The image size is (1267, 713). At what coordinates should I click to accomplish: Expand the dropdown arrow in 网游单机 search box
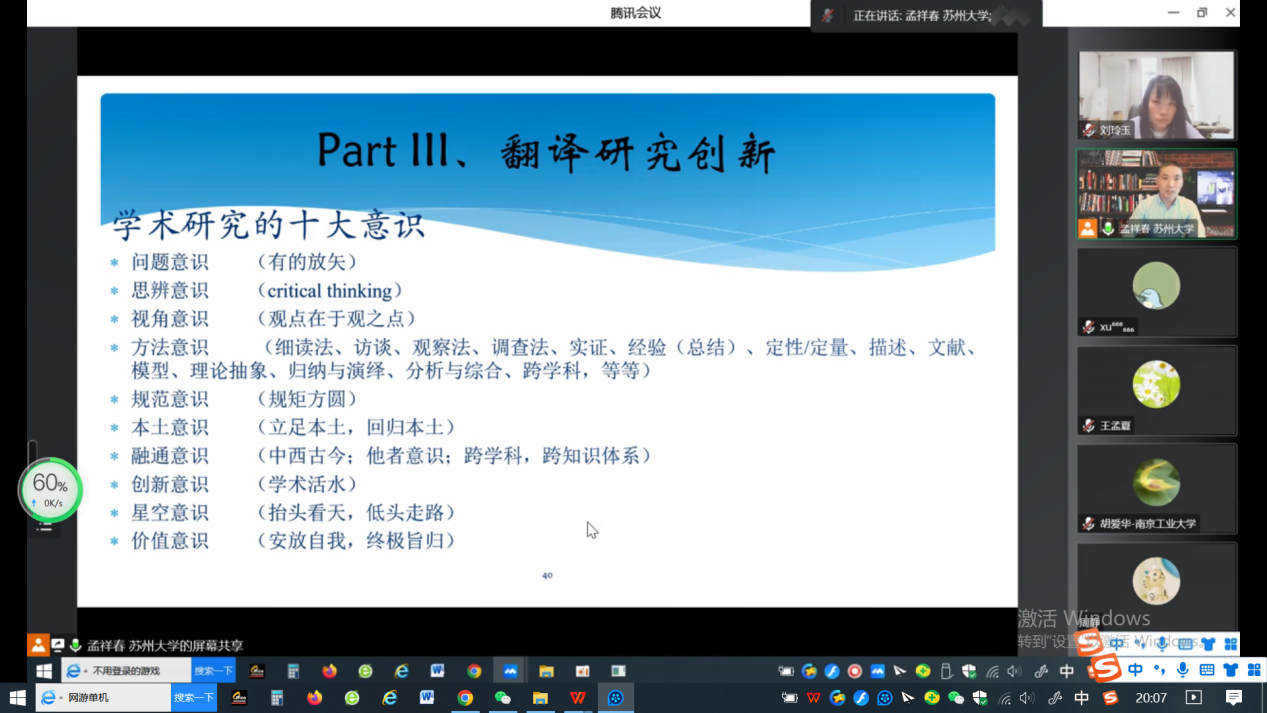pos(60,697)
